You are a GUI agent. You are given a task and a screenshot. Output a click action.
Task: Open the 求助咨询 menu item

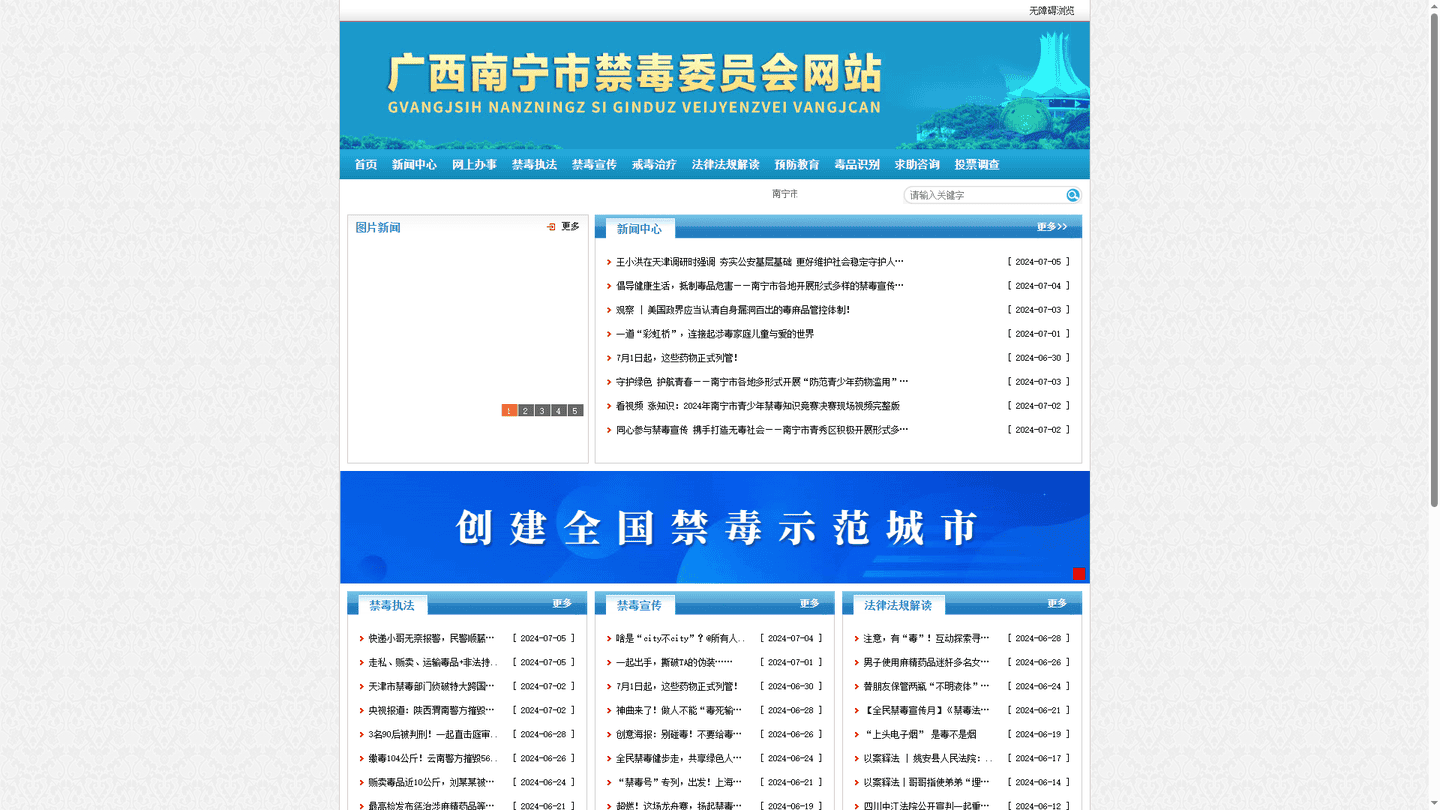[917, 165]
